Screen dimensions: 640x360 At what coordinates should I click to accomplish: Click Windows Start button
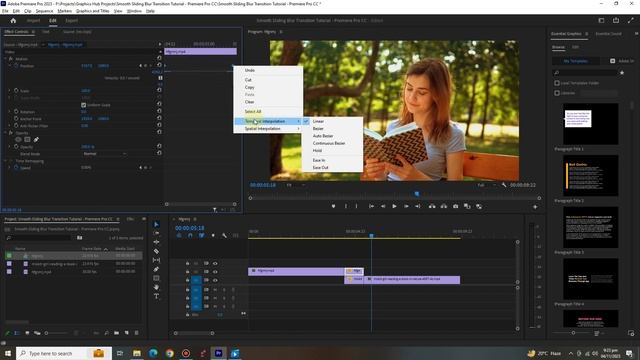(8, 353)
